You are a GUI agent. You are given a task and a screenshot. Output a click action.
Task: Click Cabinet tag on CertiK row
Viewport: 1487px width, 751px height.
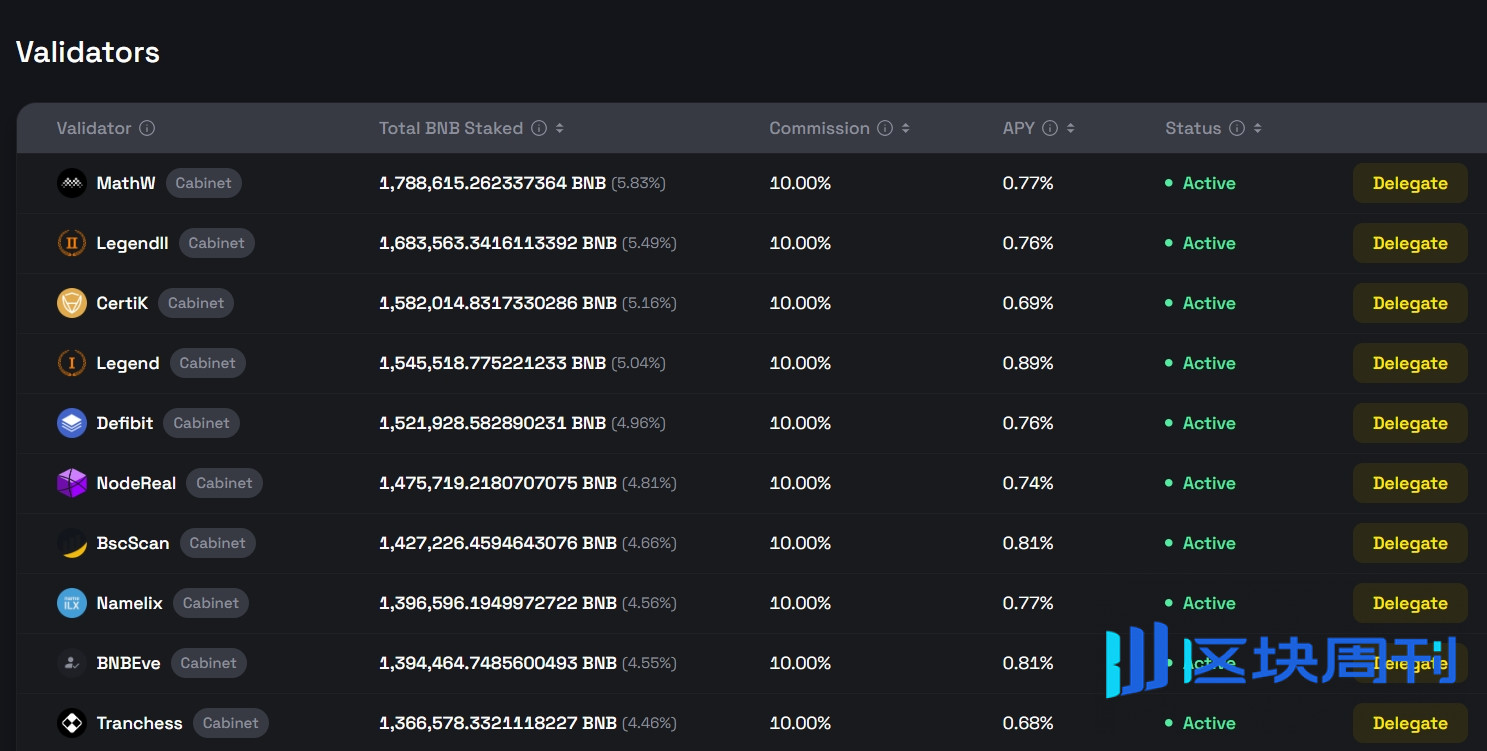click(x=196, y=303)
